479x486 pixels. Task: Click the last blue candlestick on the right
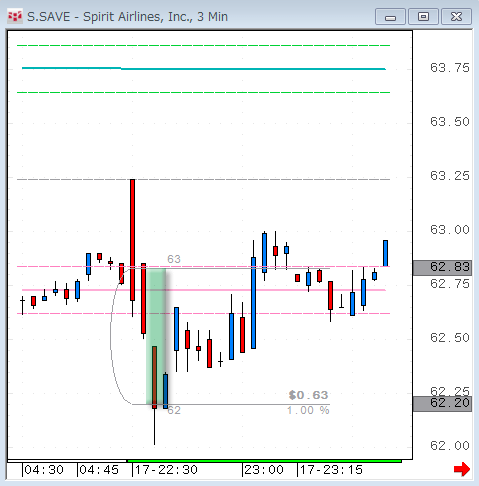click(x=385, y=253)
